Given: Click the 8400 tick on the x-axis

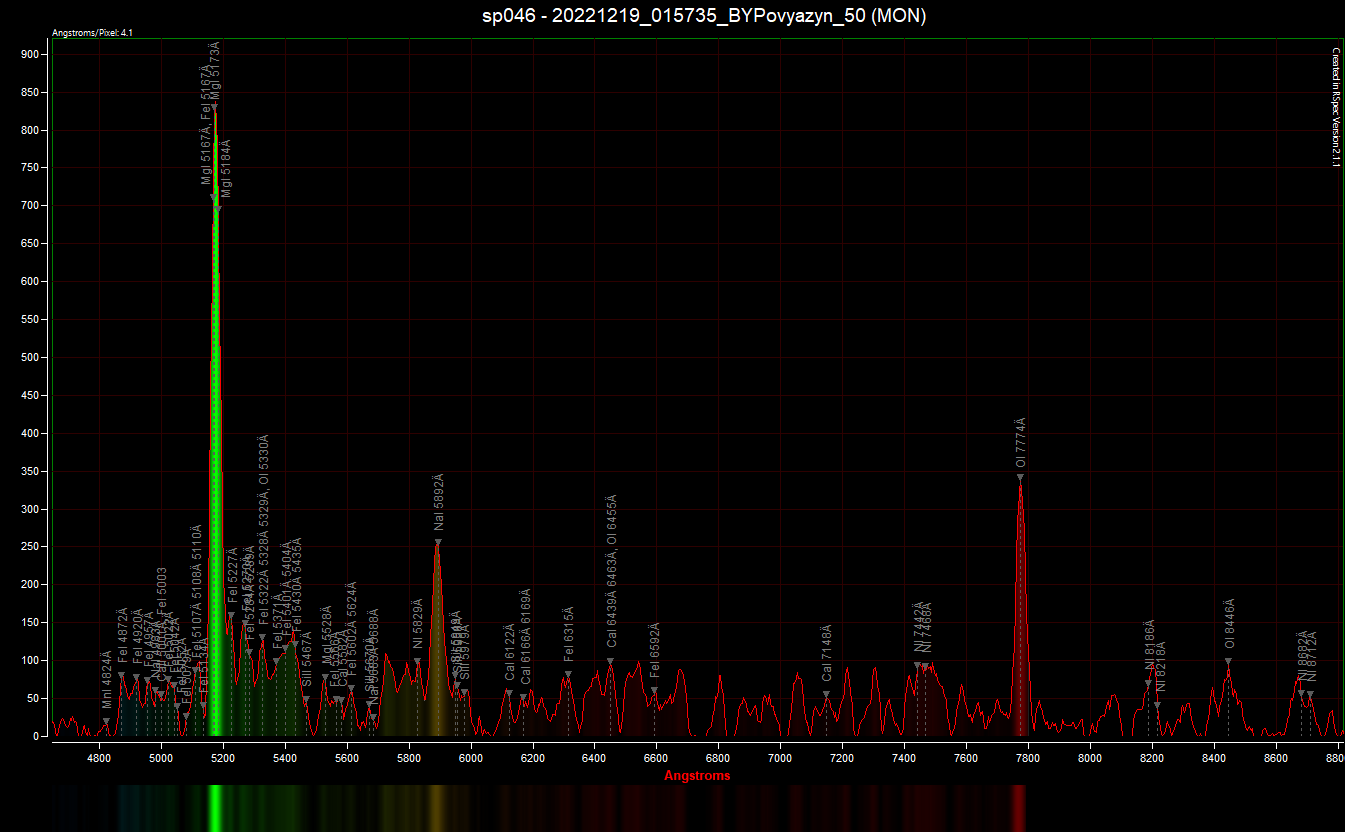Looking at the screenshot, I should pos(1214,758).
